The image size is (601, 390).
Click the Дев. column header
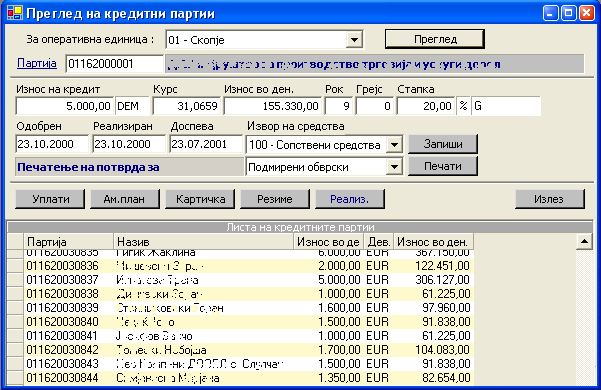tap(379, 242)
